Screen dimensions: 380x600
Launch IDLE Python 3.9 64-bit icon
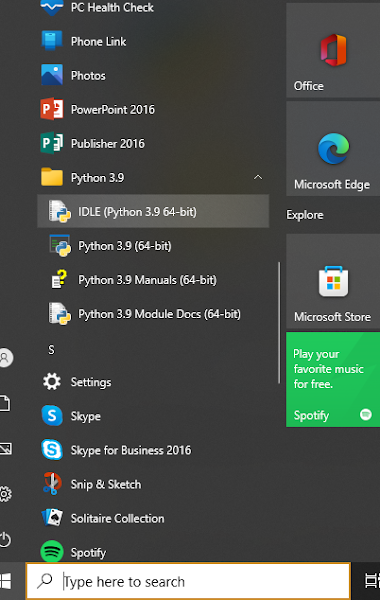tap(59, 211)
